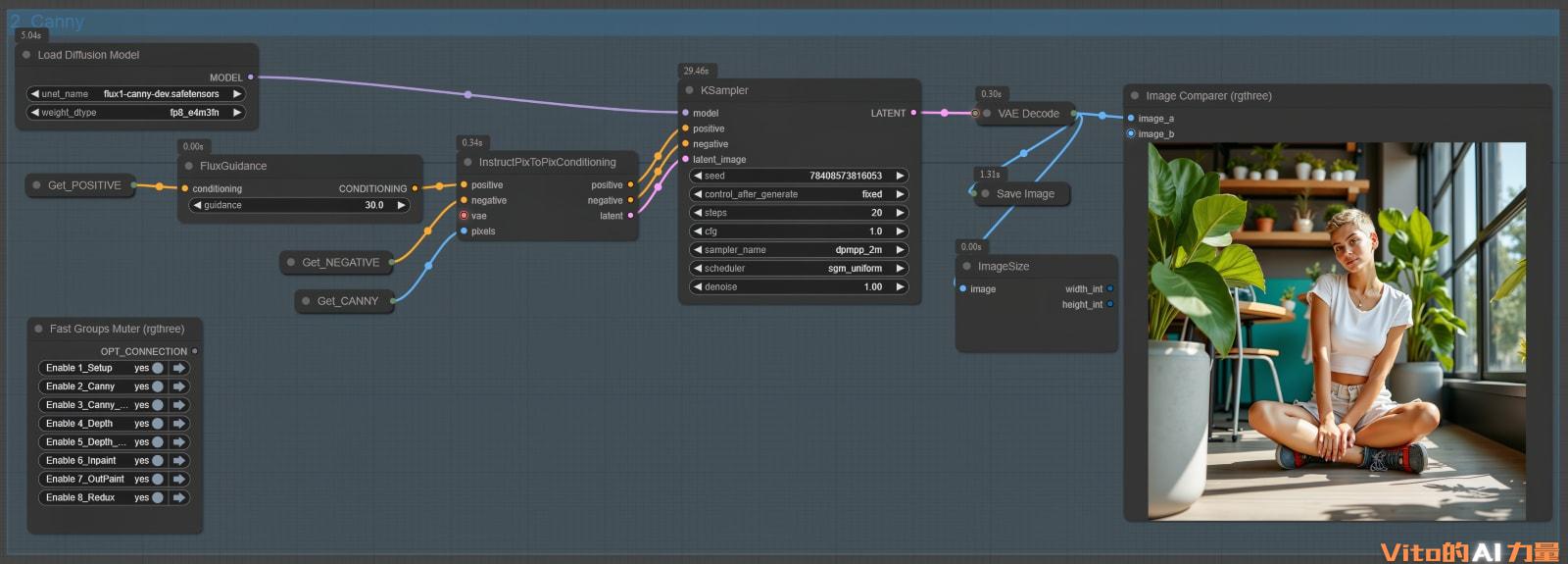Open the unet_name model dropdown
The width and height of the screenshot is (1568, 564).
click(x=136, y=94)
